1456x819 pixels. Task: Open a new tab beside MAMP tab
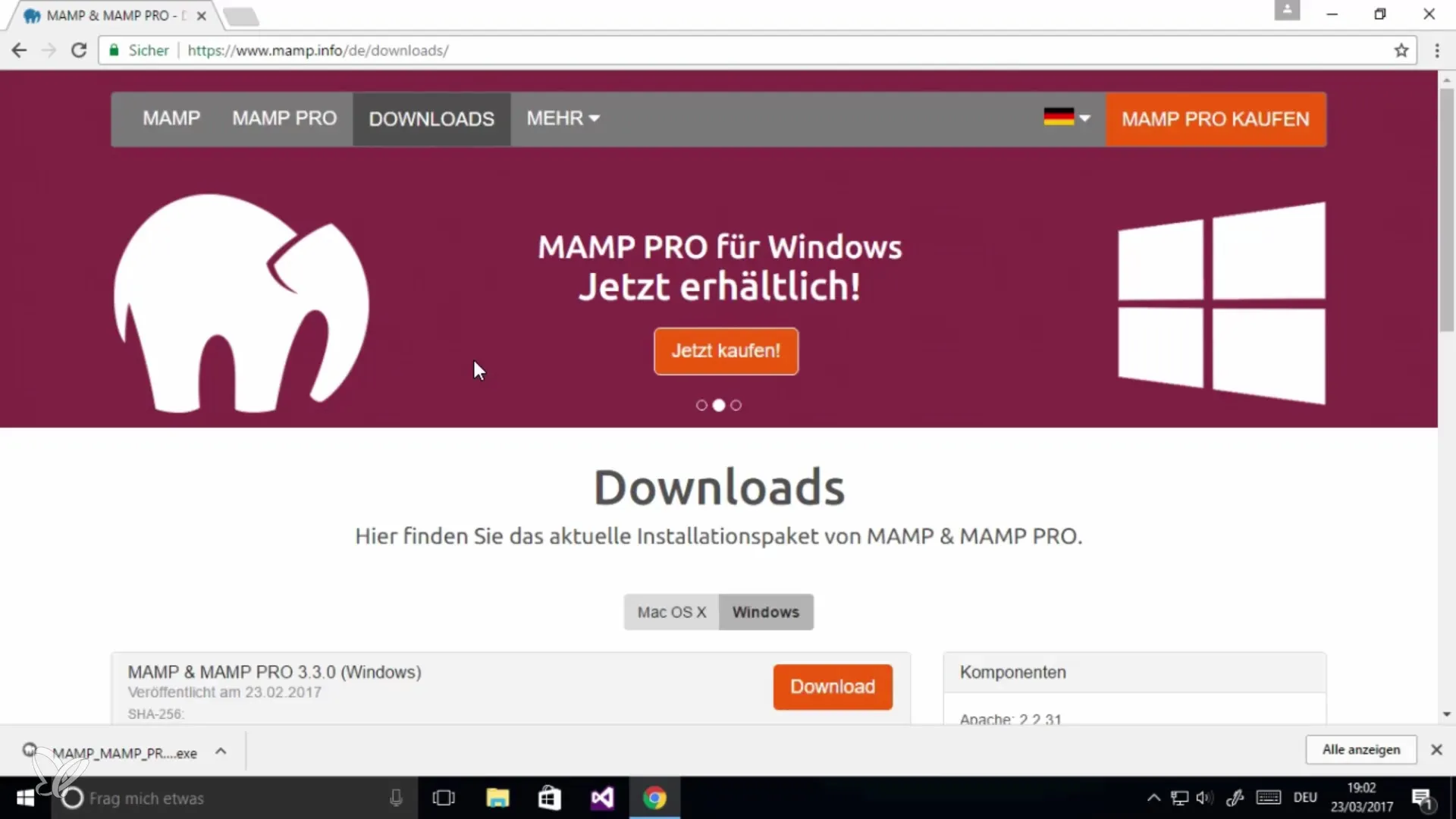pyautogui.click(x=241, y=16)
